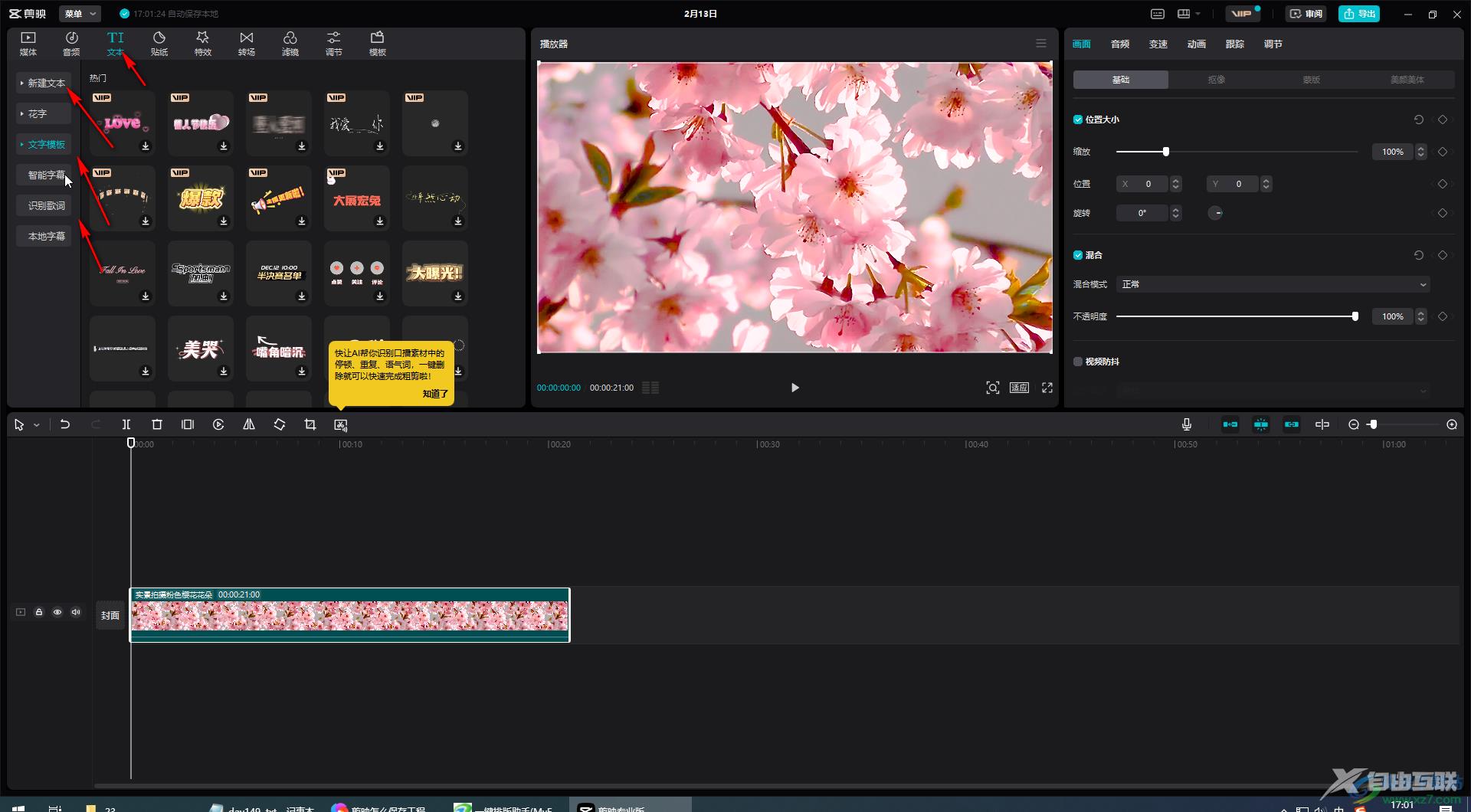The height and width of the screenshot is (812, 1471).
Task: Open the 抠像 sub-tab
Action: [x=1217, y=80]
